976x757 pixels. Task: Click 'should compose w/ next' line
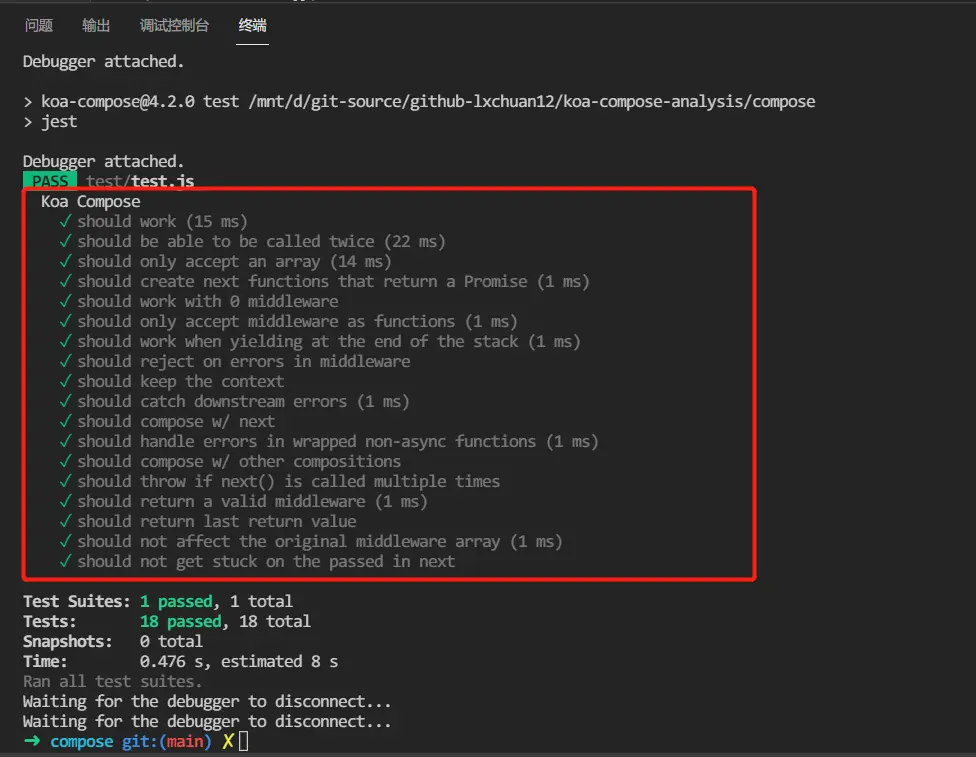[x=167, y=421]
